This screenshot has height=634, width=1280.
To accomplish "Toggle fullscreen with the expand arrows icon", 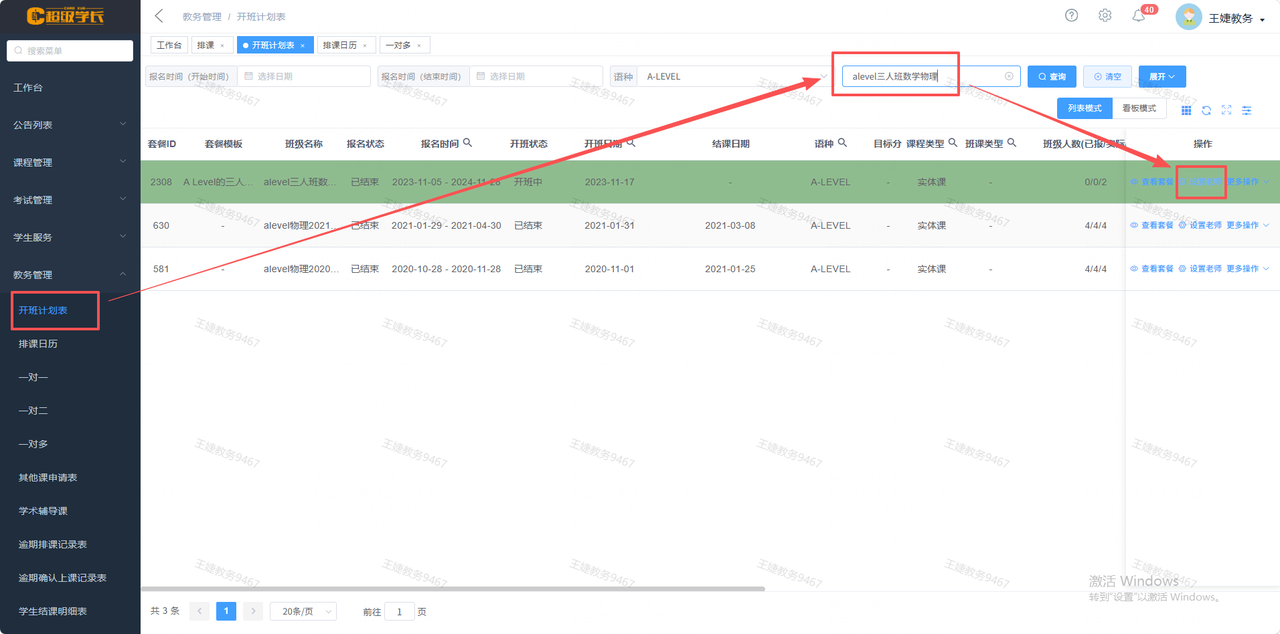I will click(x=1227, y=110).
